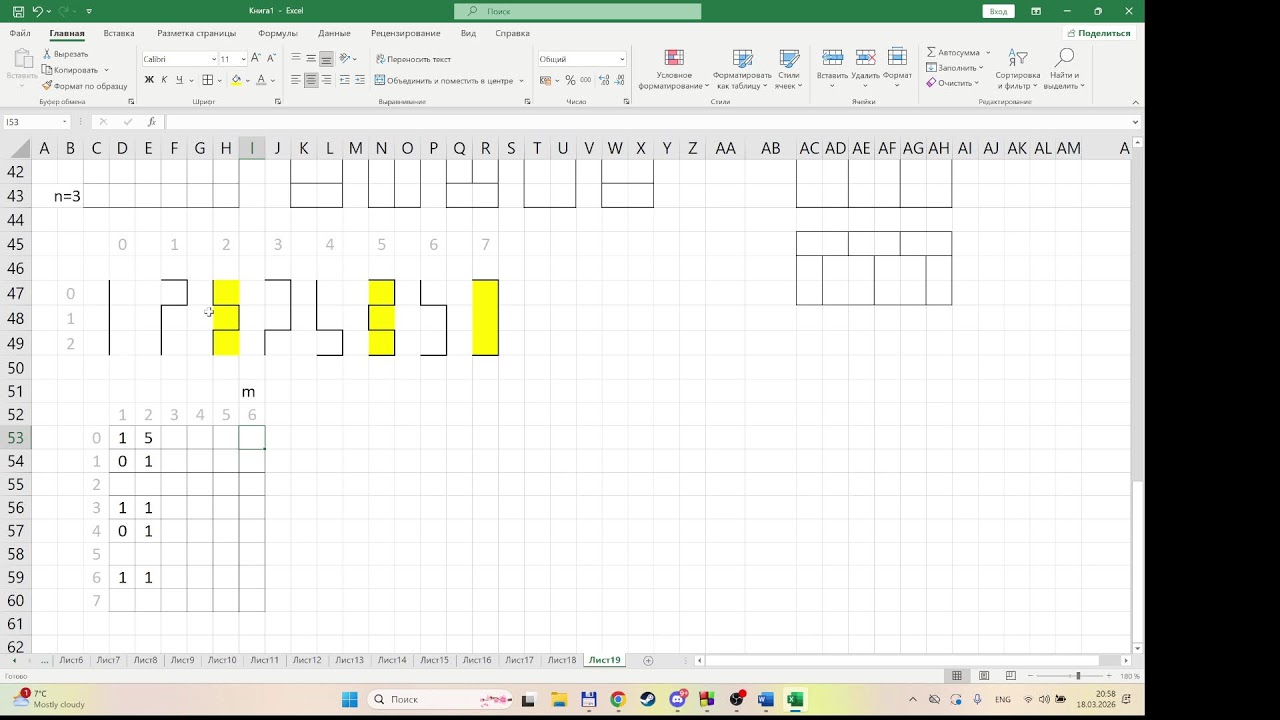The width and height of the screenshot is (1280, 720).
Task: Switch to the Page Layout (Разметка страницы) tab
Action: tap(197, 33)
